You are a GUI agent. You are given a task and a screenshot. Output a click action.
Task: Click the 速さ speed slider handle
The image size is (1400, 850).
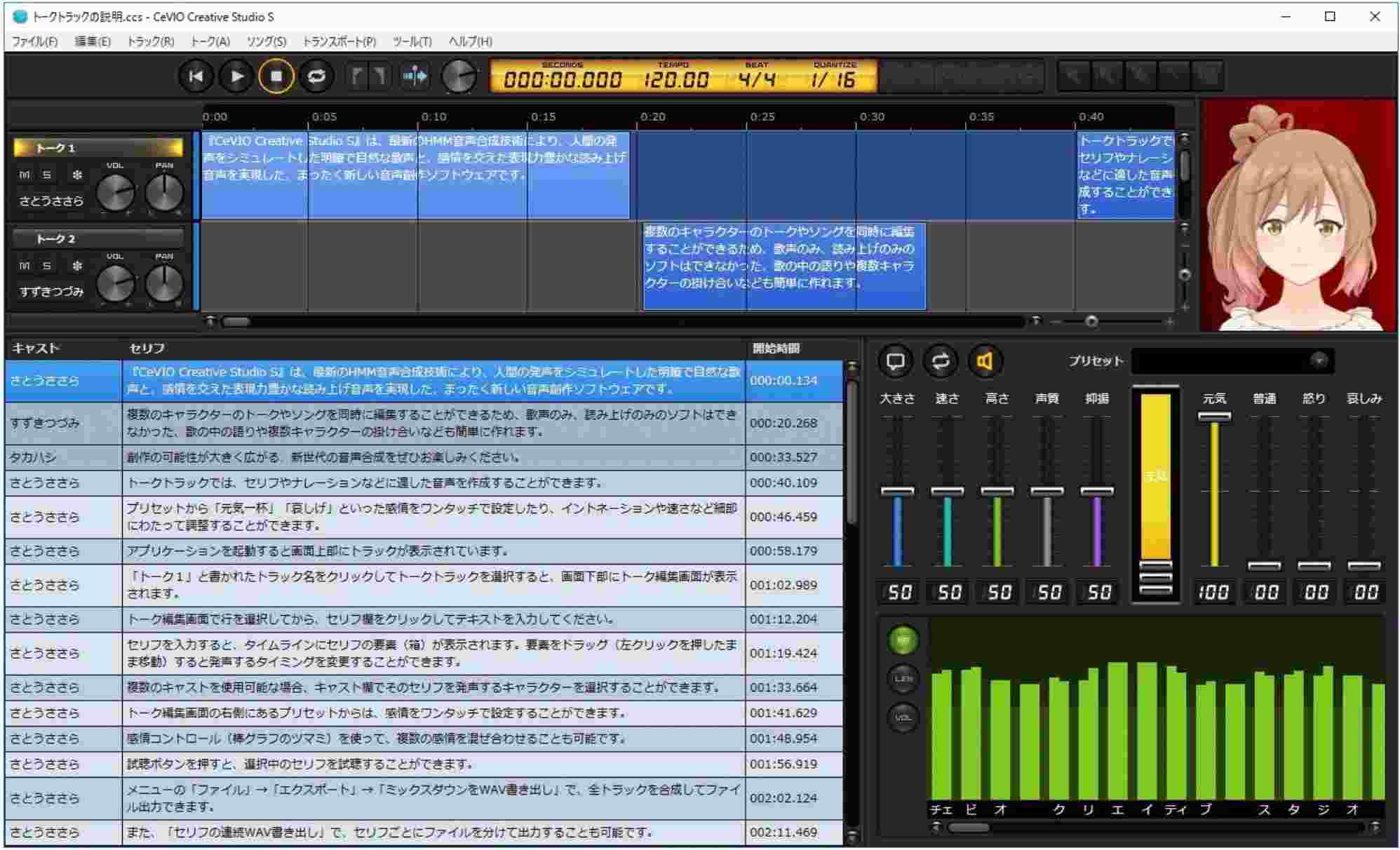948,491
